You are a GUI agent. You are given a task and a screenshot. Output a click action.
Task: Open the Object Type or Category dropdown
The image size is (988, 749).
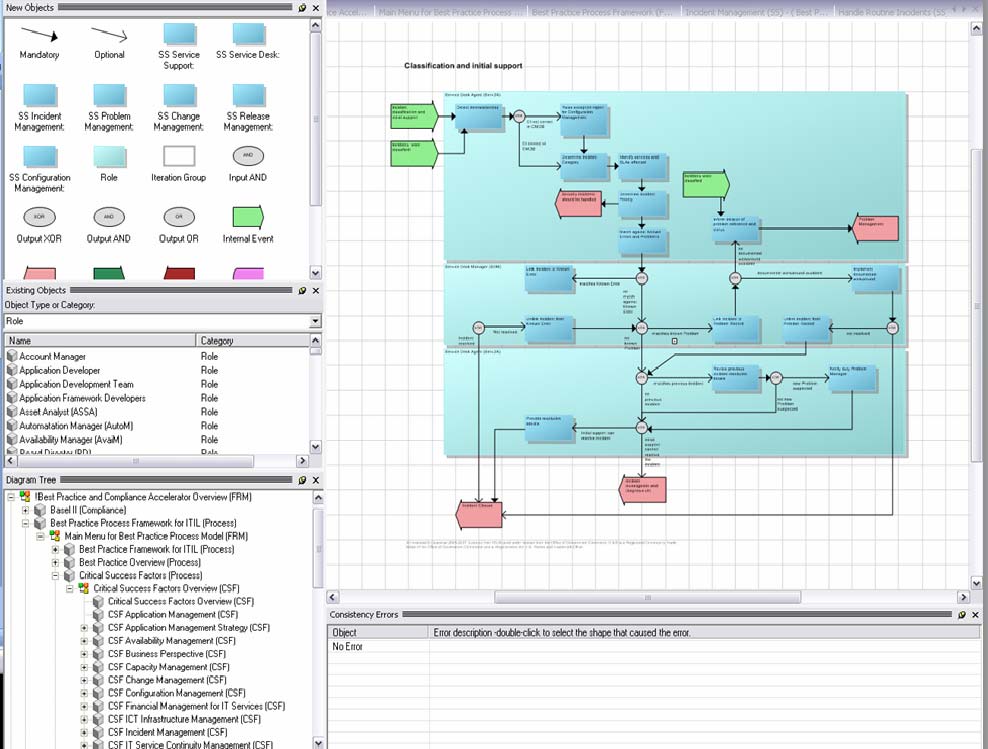tap(315, 321)
